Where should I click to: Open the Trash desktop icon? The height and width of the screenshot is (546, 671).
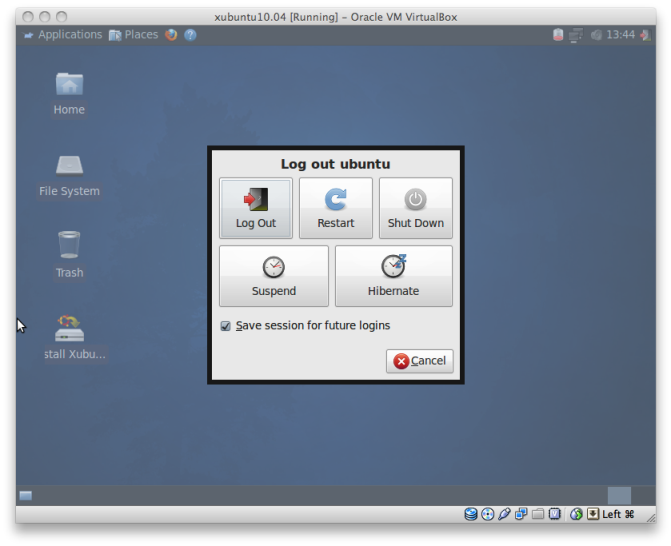[69, 255]
